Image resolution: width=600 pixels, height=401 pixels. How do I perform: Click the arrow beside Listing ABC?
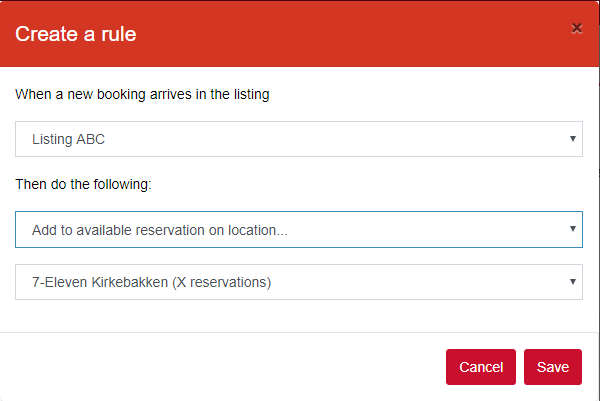click(573, 139)
